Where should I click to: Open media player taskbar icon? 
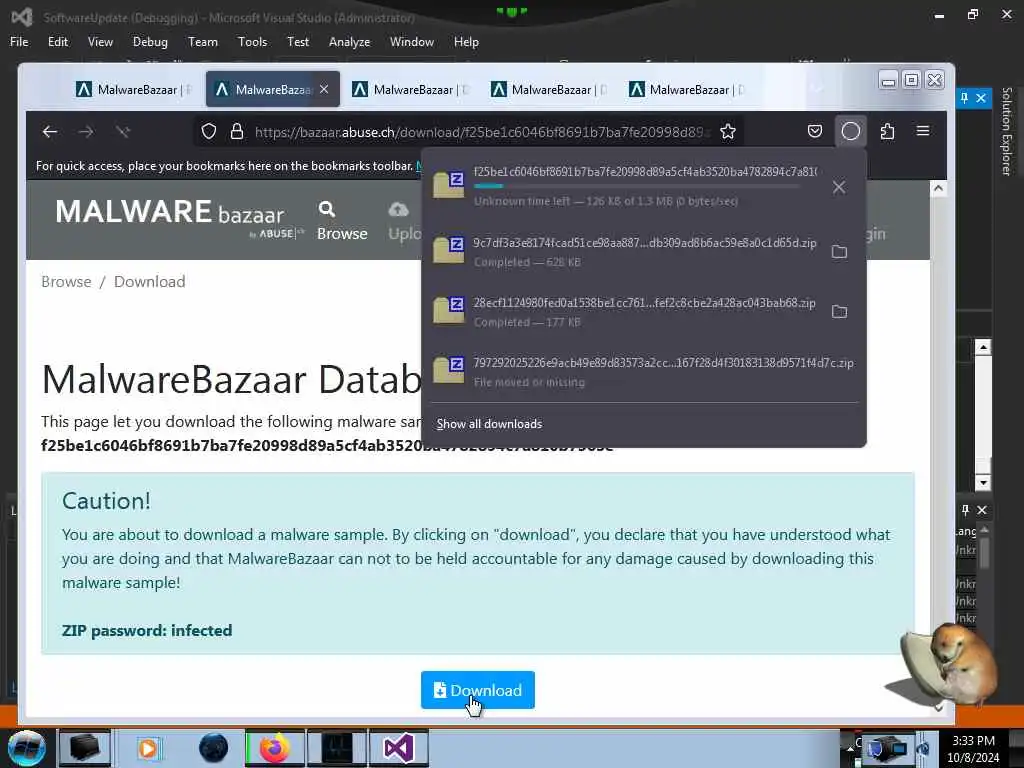tap(148, 748)
